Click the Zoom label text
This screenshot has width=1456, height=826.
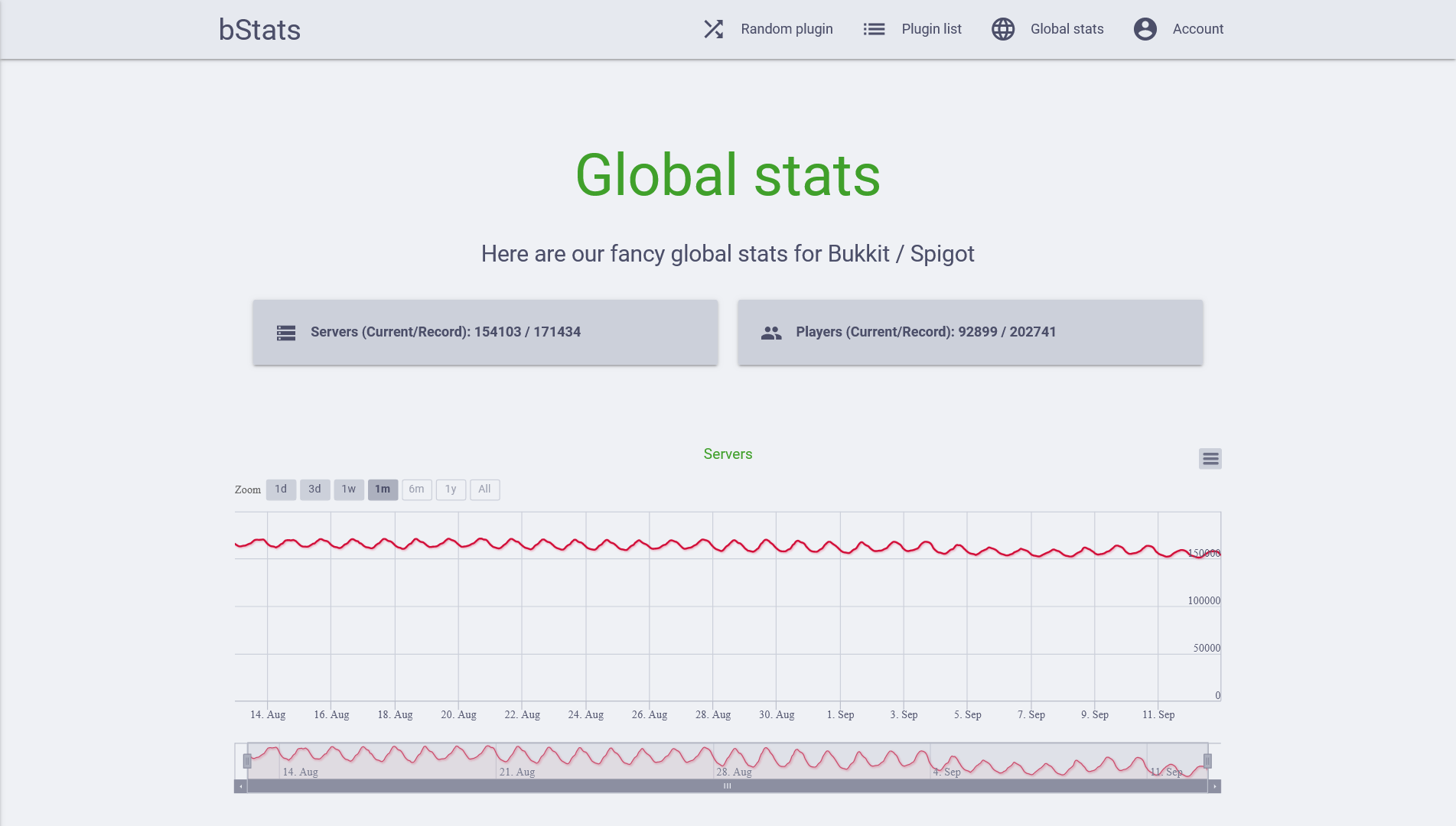(248, 489)
